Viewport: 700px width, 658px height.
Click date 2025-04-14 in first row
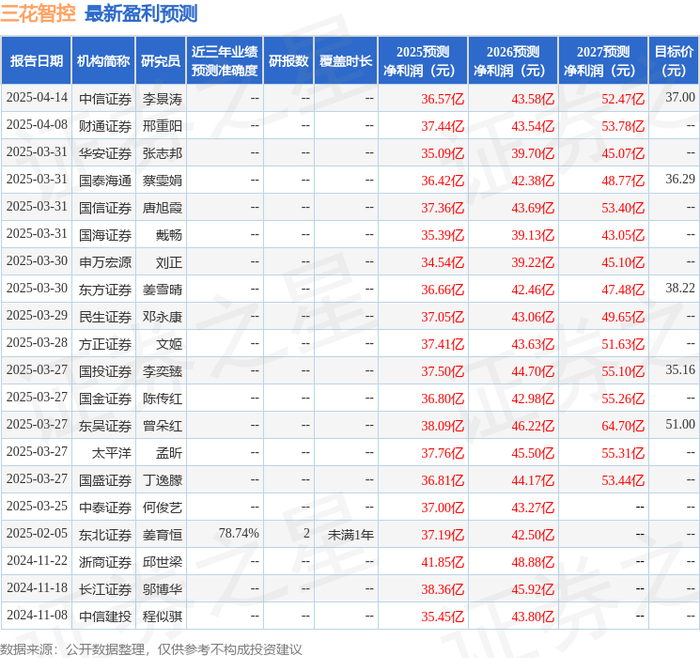pos(37,98)
